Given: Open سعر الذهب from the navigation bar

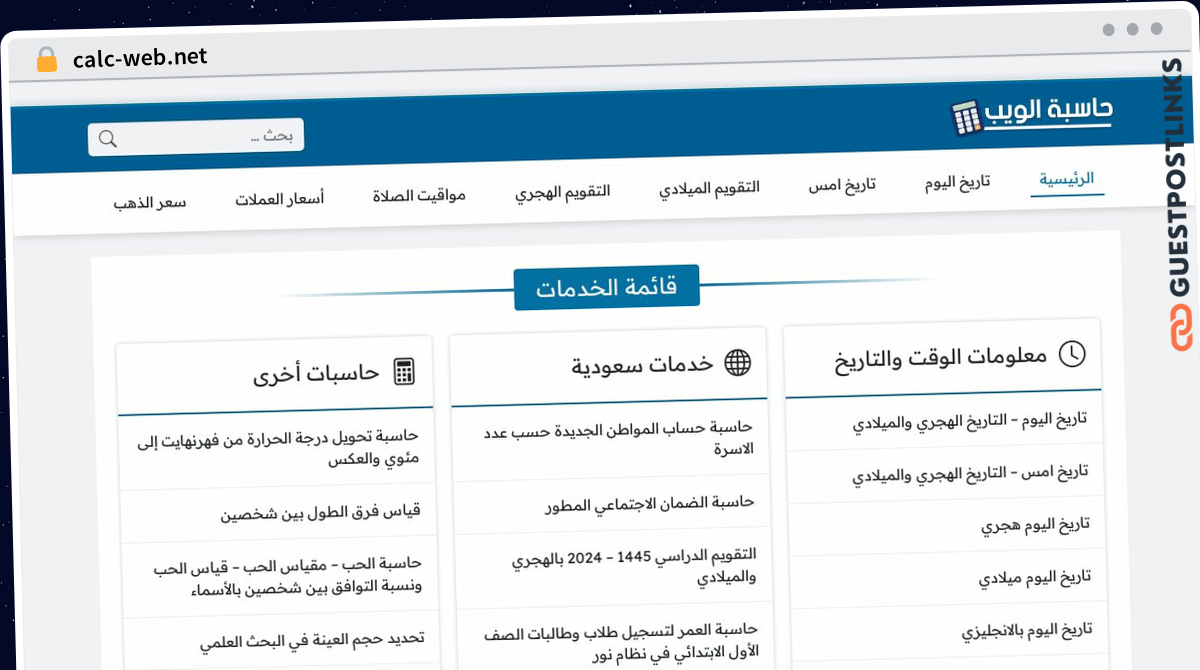Looking at the screenshot, I should pyautogui.click(x=150, y=202).
